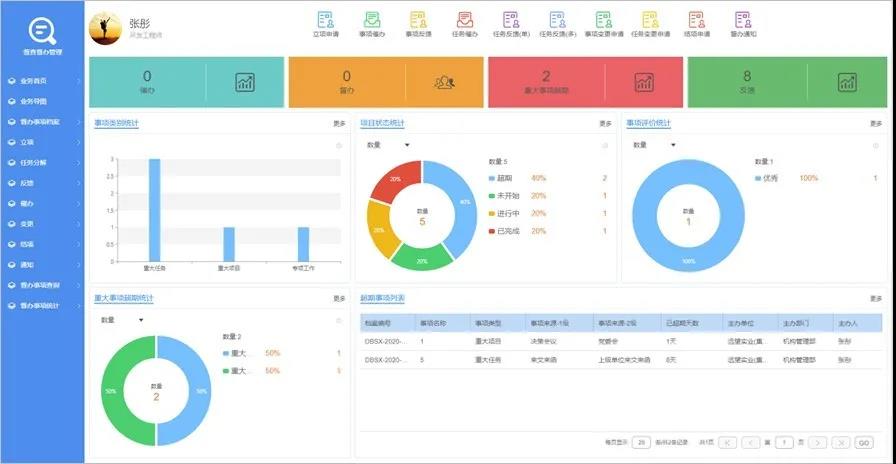Click the page number input field
Viewport: 896px width, 464px height.
point(786,442)
